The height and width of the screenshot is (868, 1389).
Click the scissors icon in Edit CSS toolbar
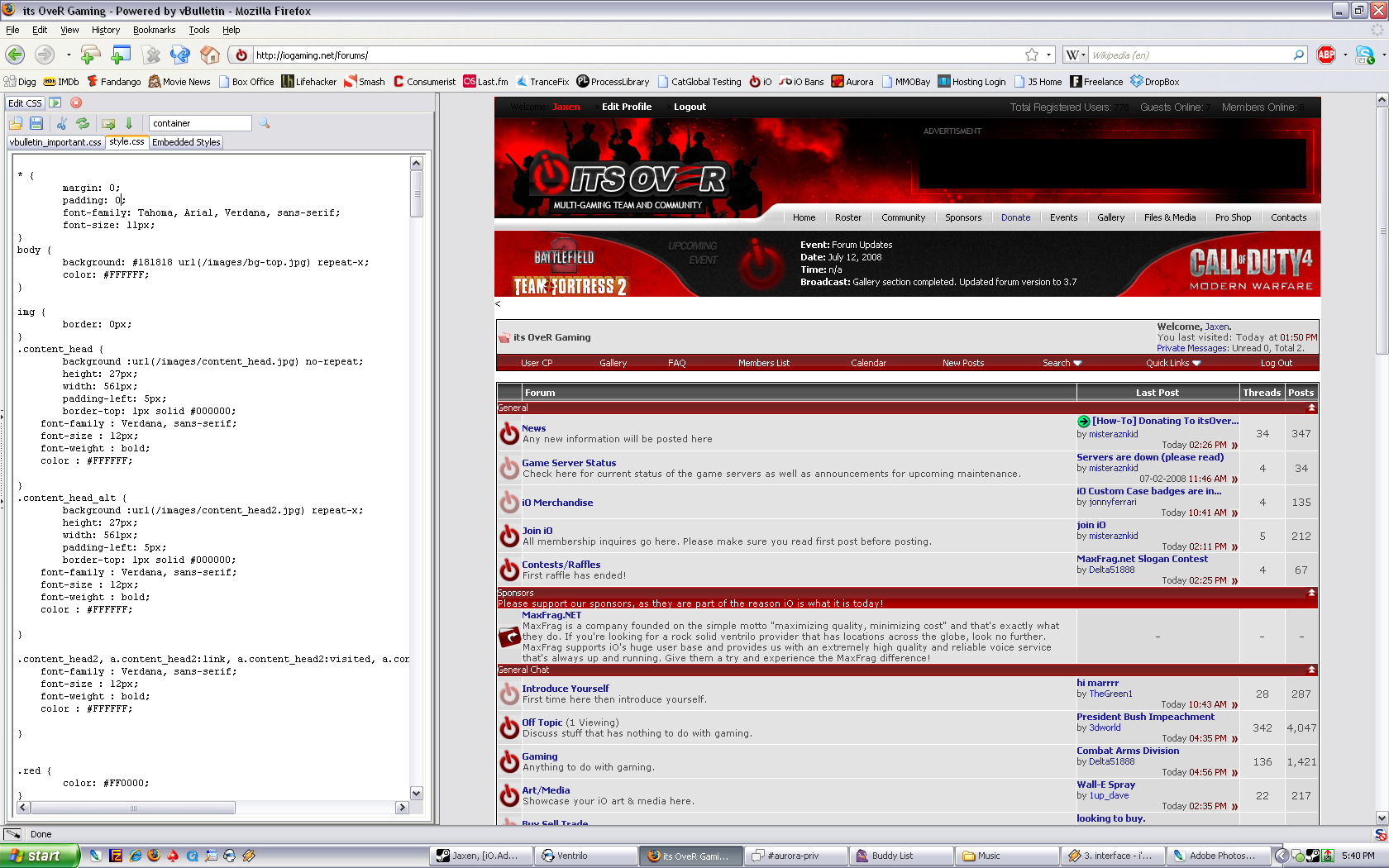pos(61,123)
